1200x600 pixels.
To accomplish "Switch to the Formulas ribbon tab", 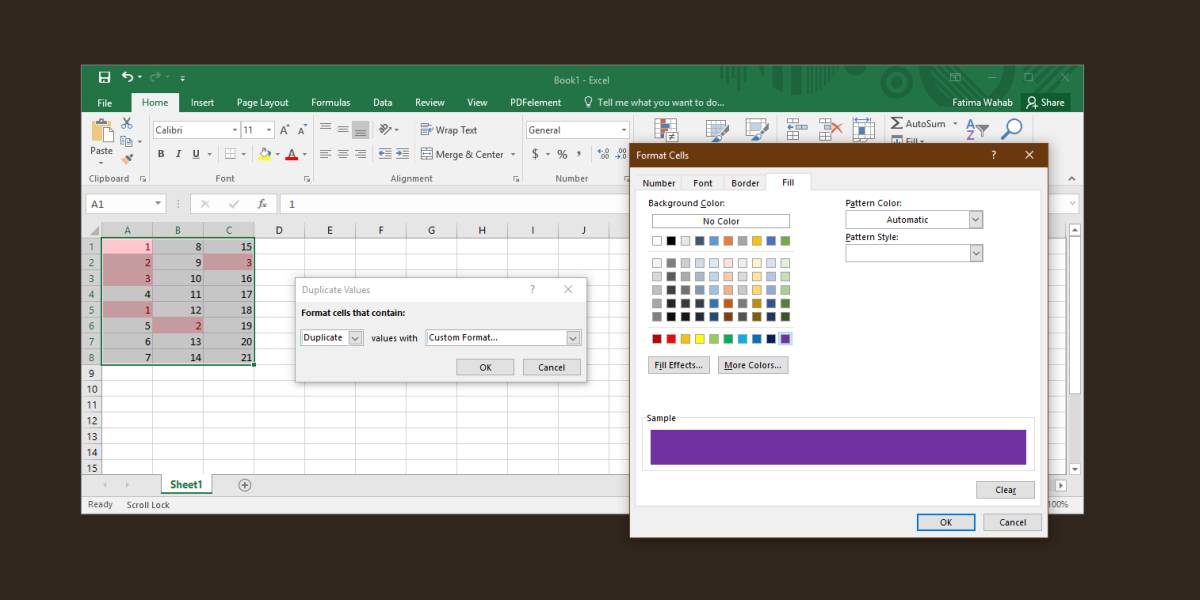I will coord(331,102).
